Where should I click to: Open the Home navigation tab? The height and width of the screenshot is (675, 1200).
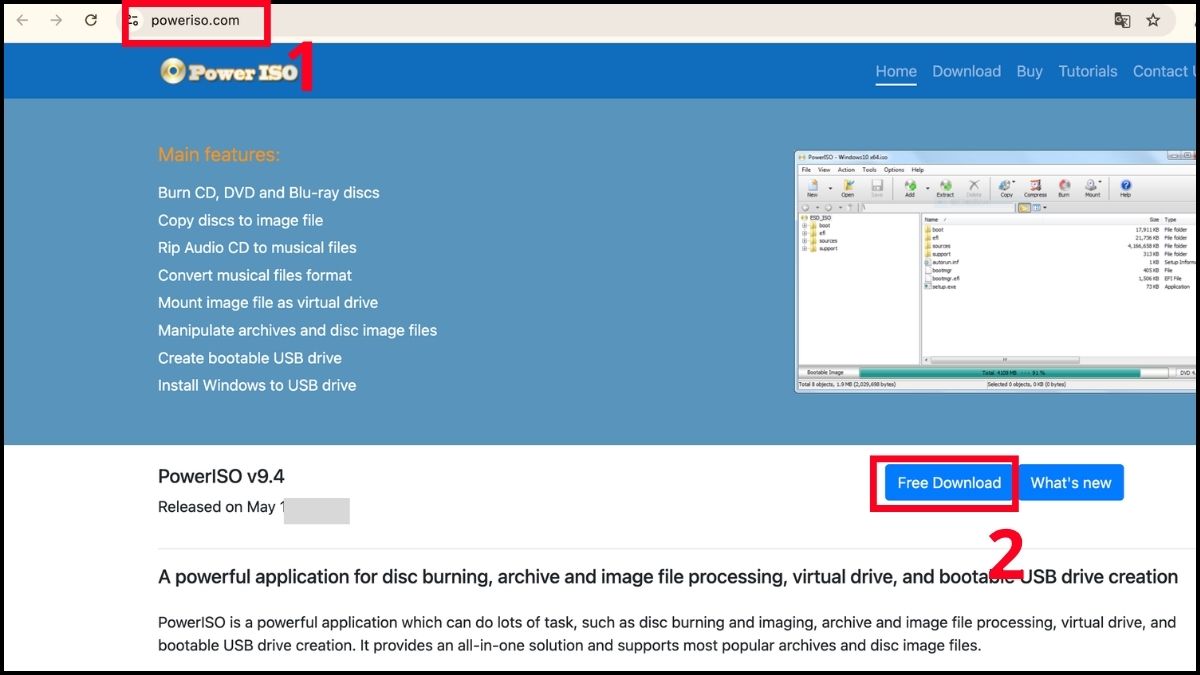point(896,71)
